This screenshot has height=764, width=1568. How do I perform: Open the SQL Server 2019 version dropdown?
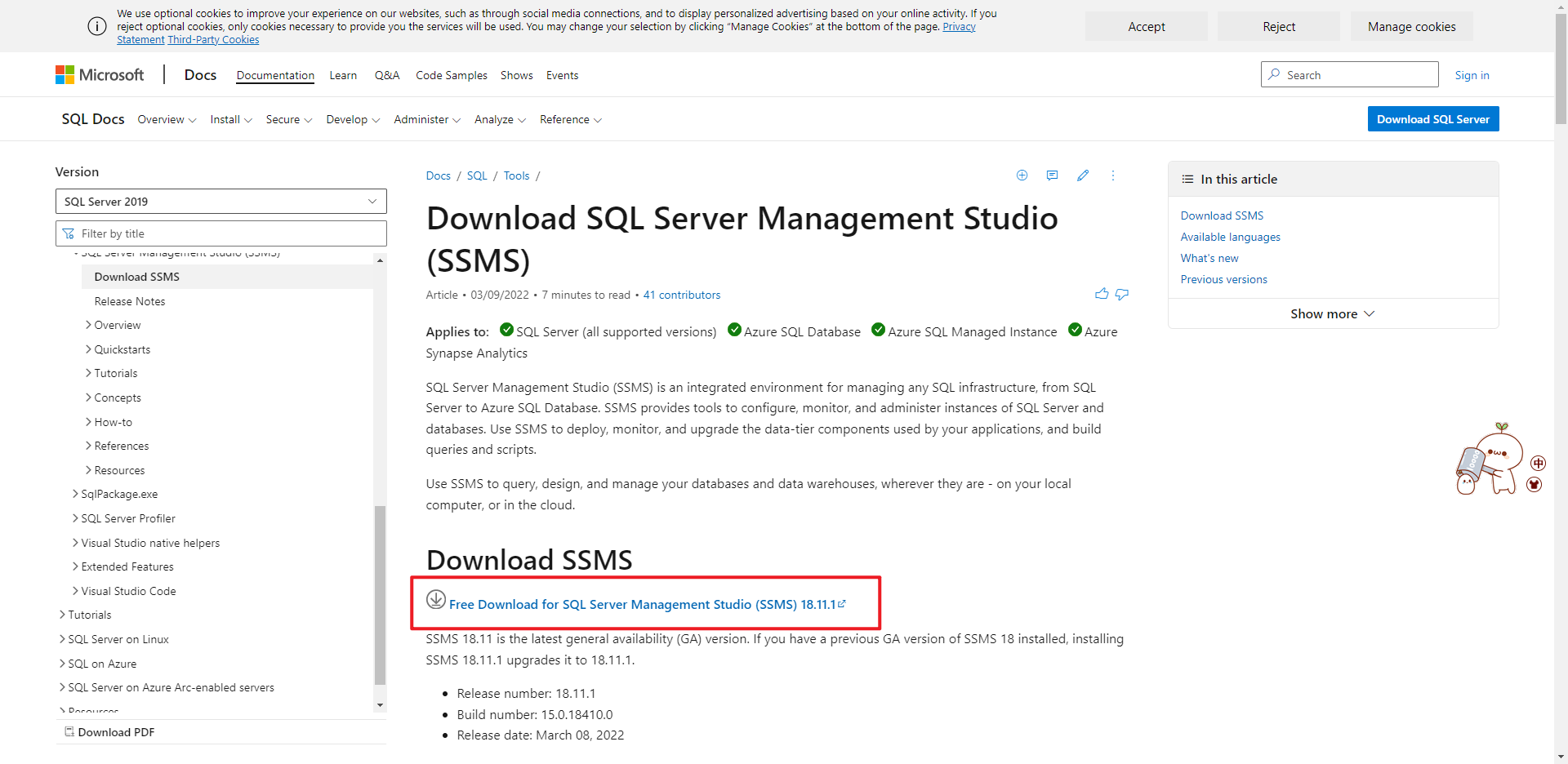click(221, 202)
